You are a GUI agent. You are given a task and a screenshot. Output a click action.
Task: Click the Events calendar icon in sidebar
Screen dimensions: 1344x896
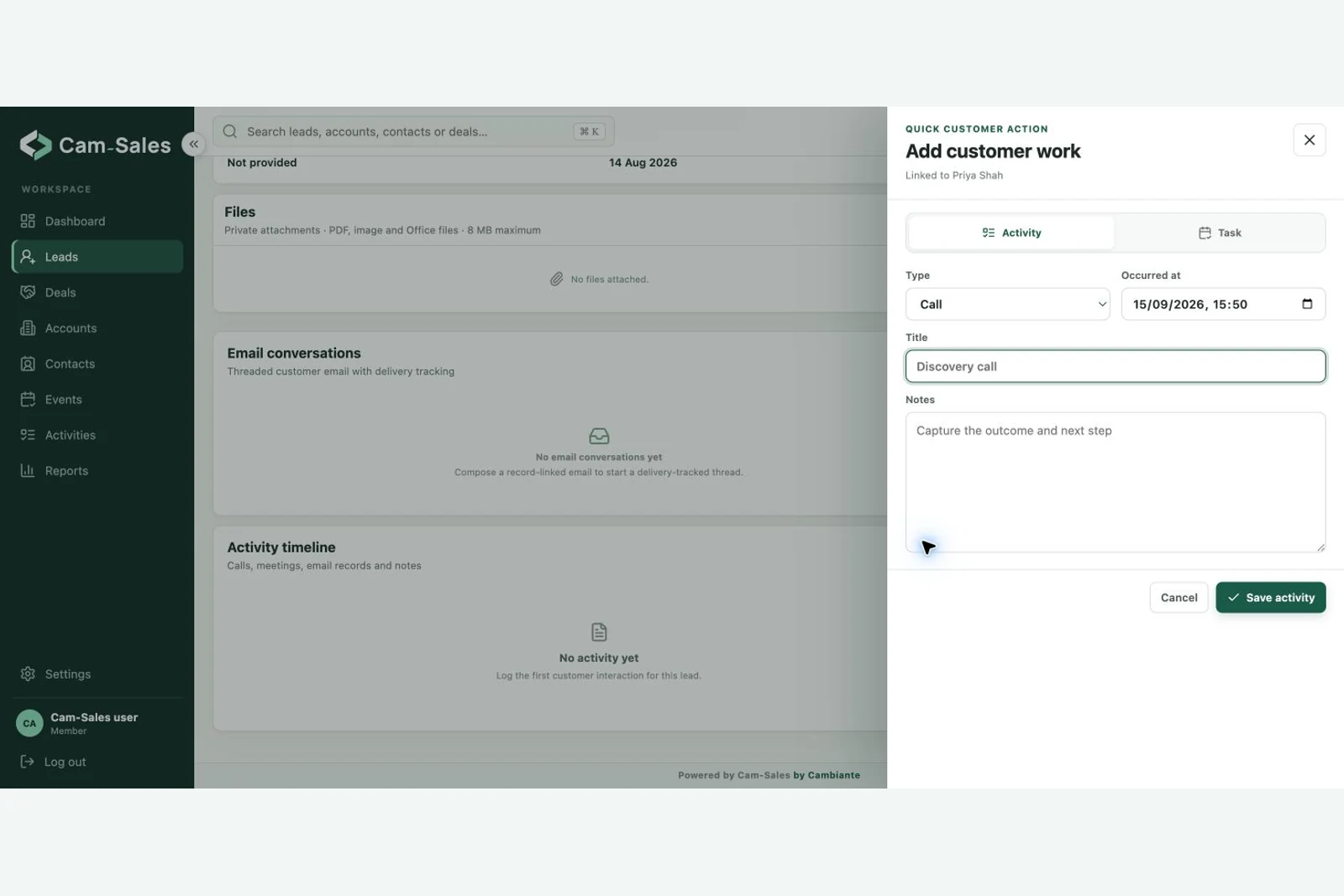28,400
